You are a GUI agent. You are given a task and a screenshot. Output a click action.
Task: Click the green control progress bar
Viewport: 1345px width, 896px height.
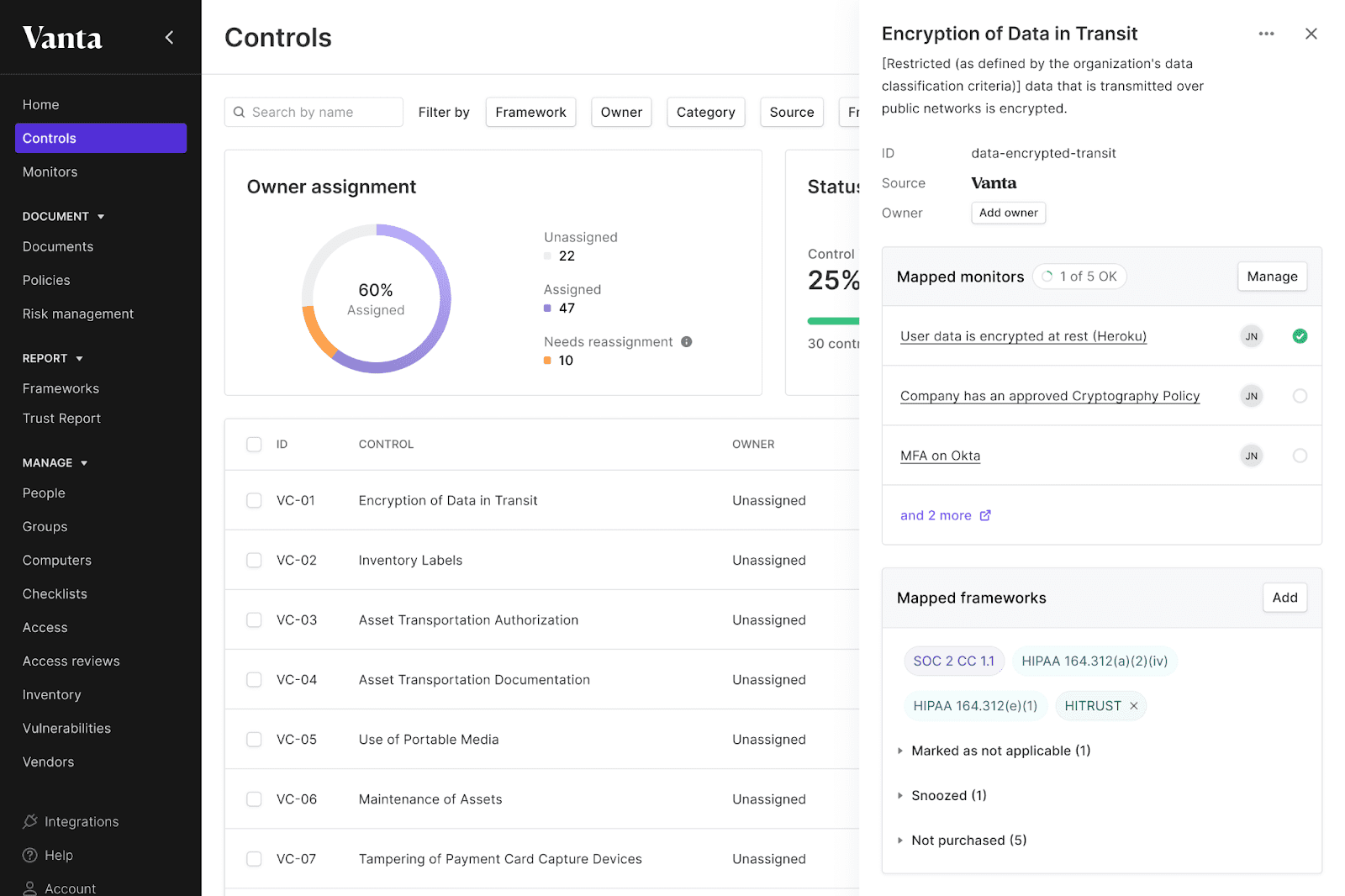(833, 320)
